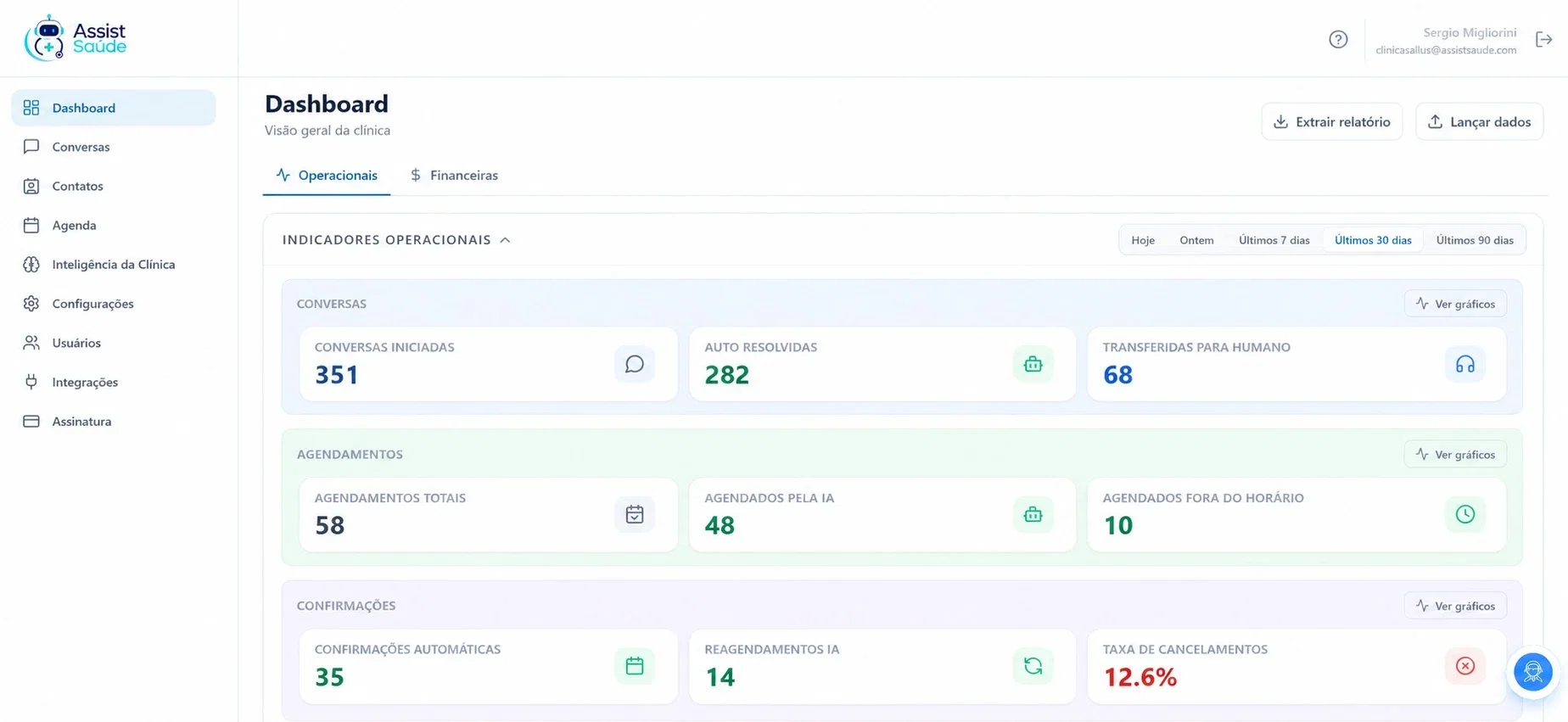This screenshot has width=1568, height=722.
Task: Click the Usuários people icon
Action: [31, 343]
